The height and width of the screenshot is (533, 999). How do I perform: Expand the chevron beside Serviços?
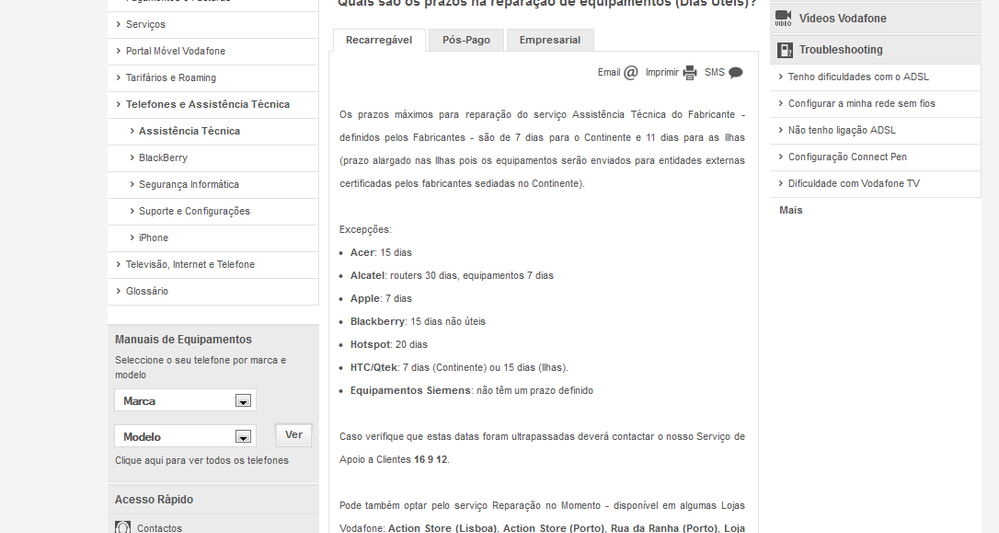click(119, 24)
